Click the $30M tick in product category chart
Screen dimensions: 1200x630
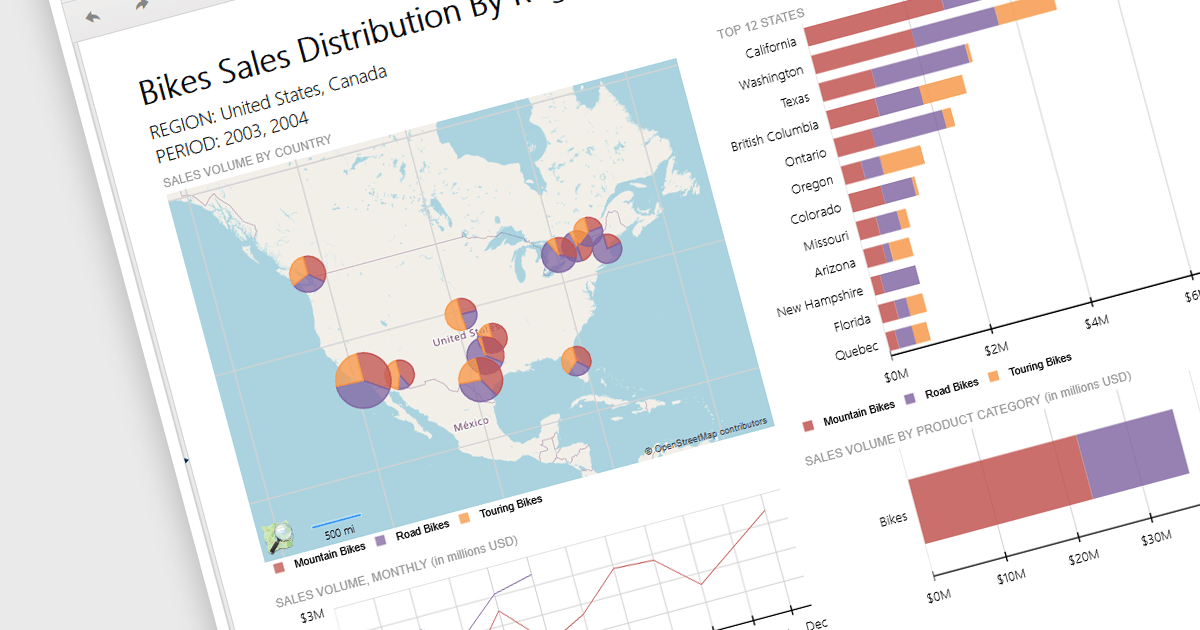1158,536
